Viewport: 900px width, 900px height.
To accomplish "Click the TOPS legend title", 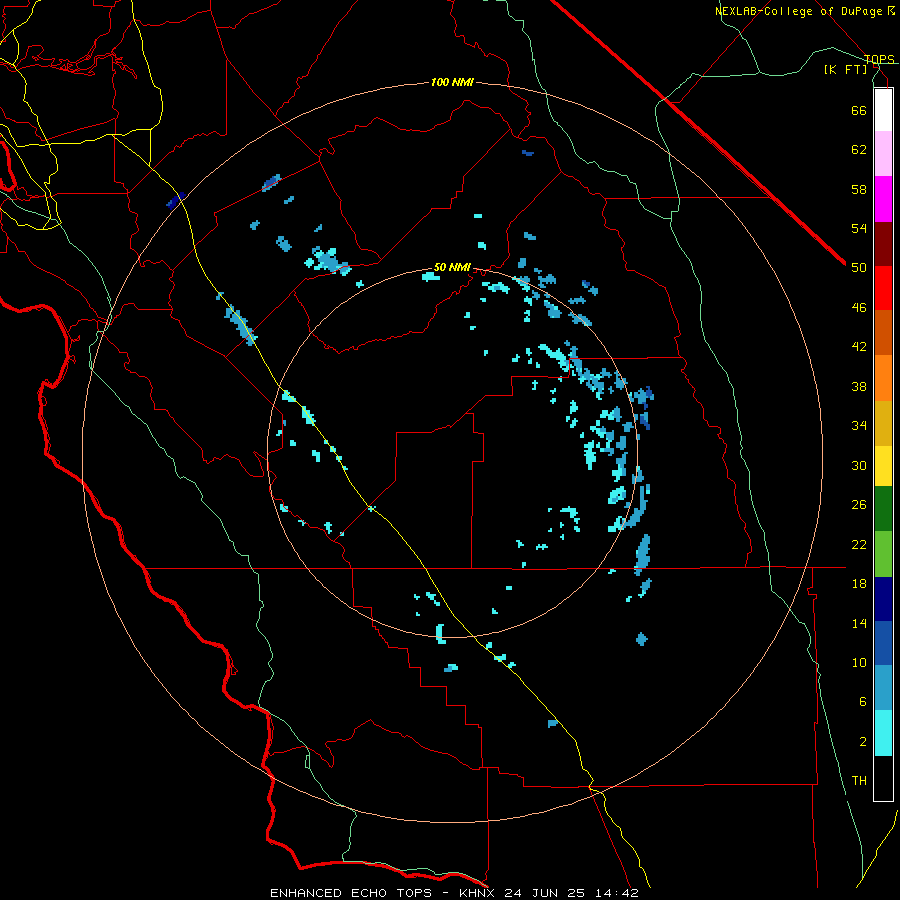I will 879,59.
